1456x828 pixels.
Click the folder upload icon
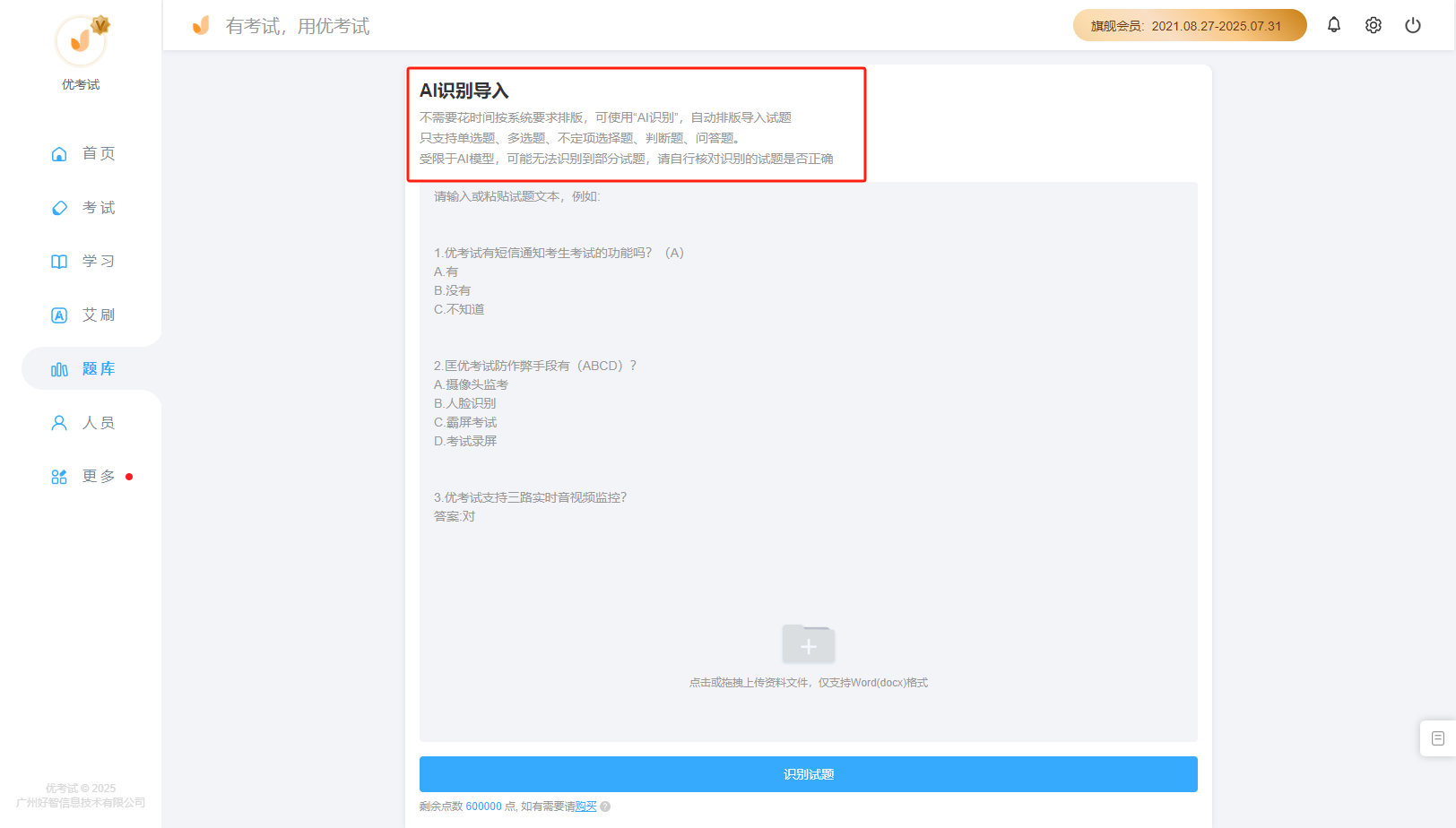(x=809, y=643)
